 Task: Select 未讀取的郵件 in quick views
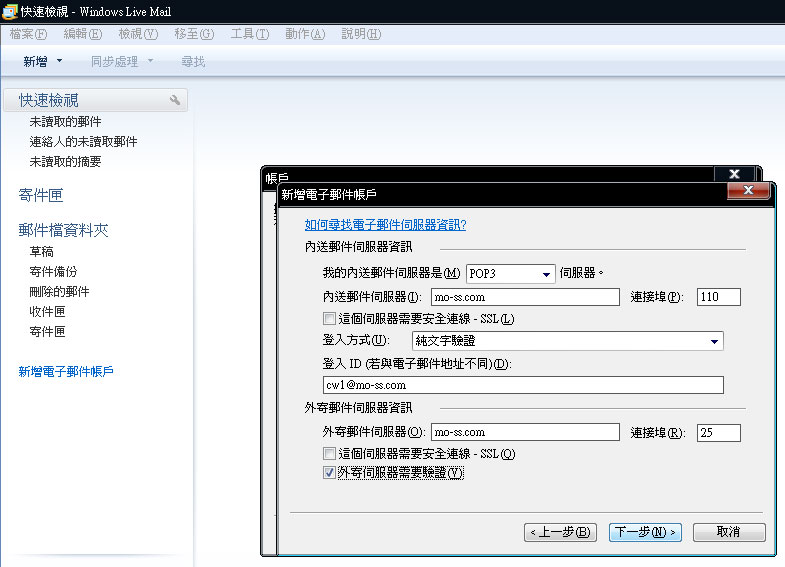click(x=65, y=122)
